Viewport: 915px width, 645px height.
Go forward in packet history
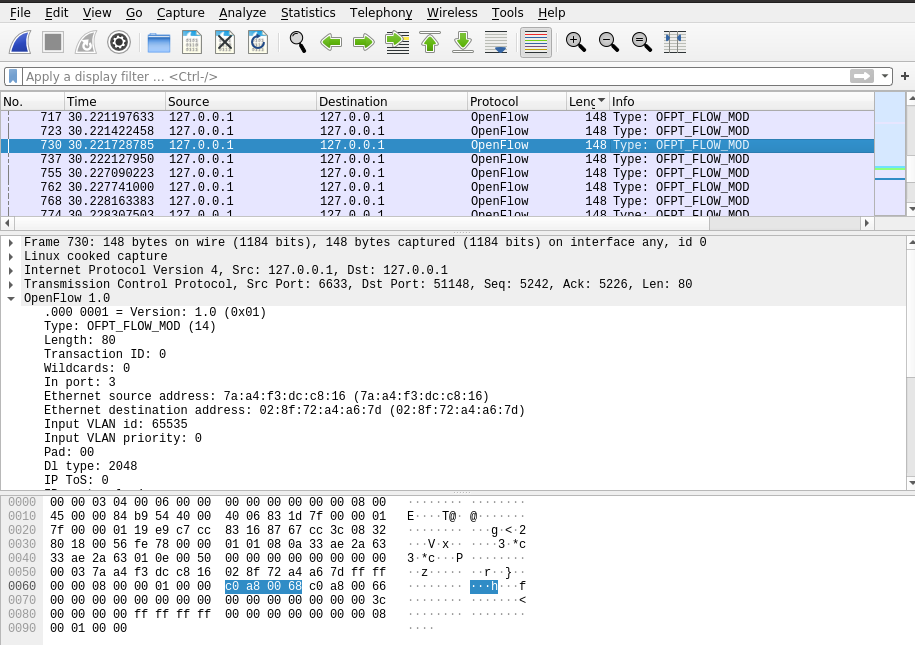pyautogui.click(x=364, y=42)
